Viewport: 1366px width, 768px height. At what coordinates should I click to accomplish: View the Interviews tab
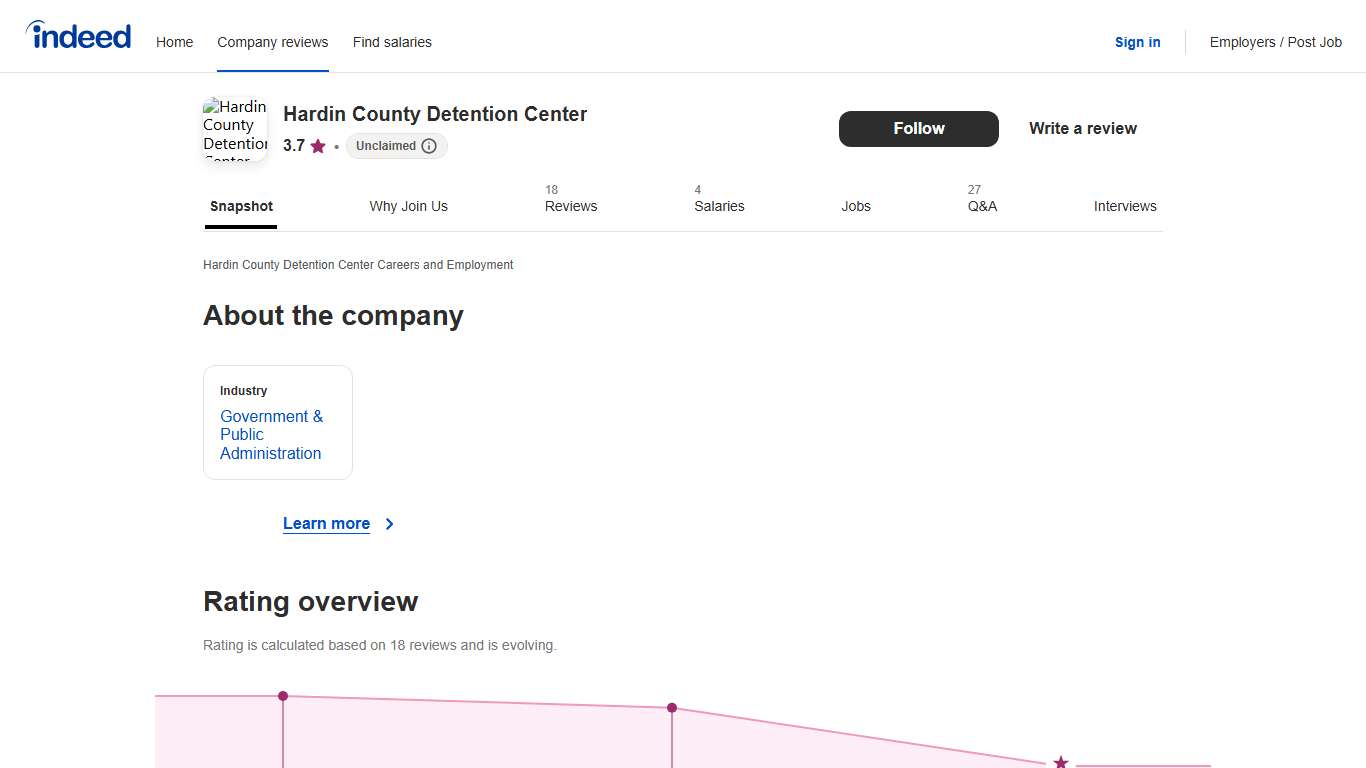pos(1125,206)
